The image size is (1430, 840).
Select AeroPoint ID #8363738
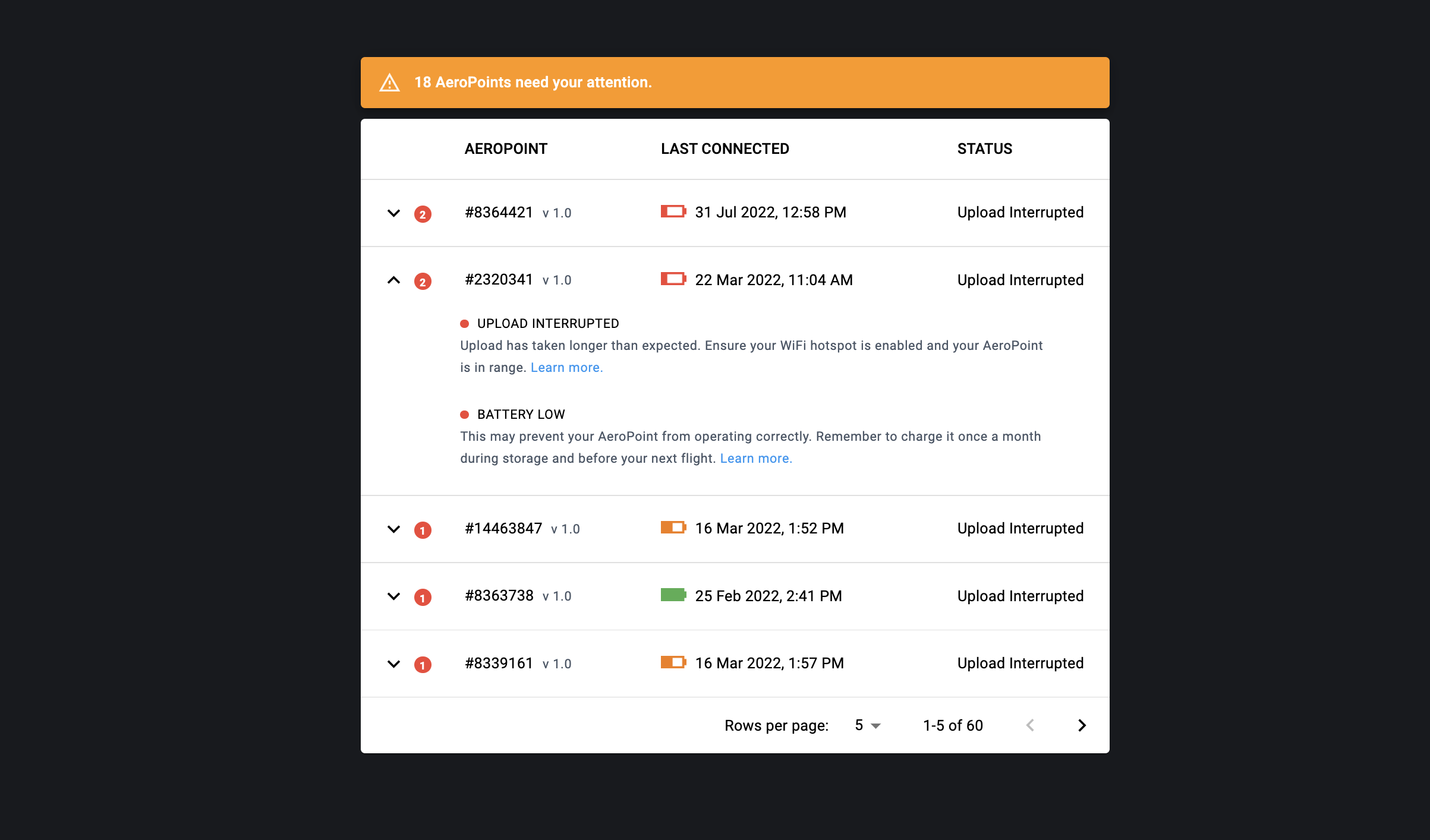point(499,596)
